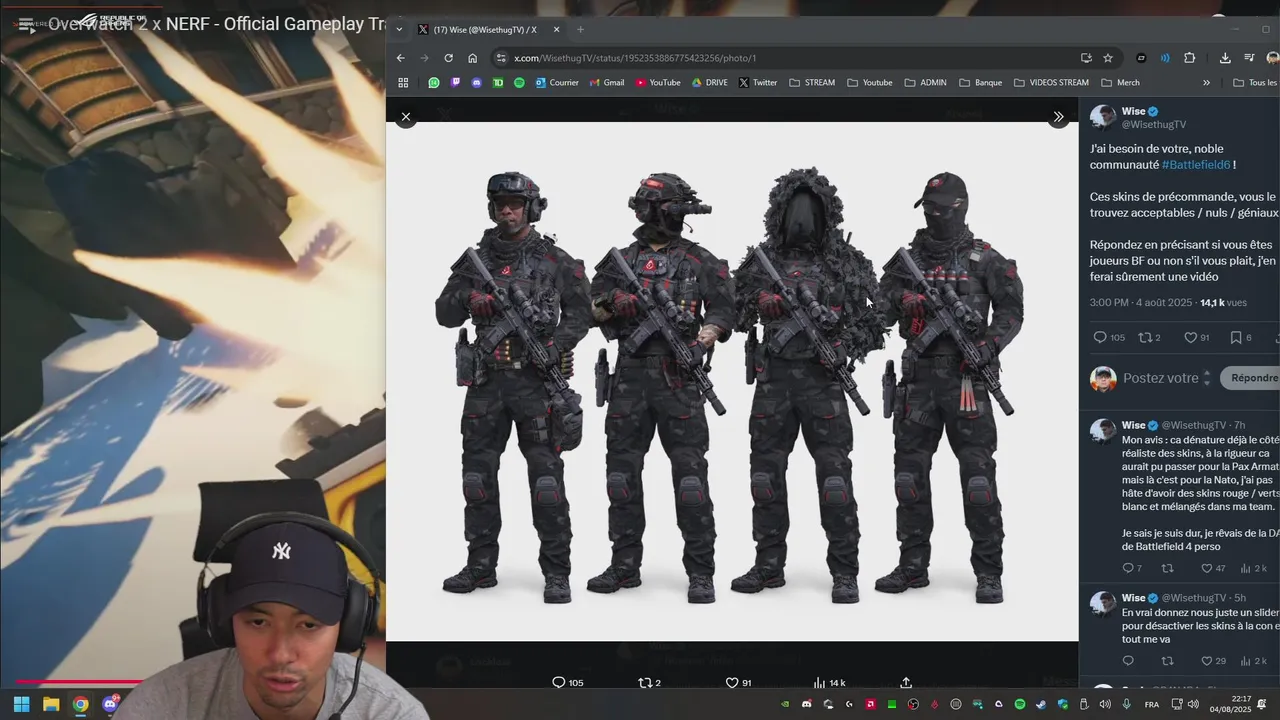Open browser home page icon

click(473, 58)
